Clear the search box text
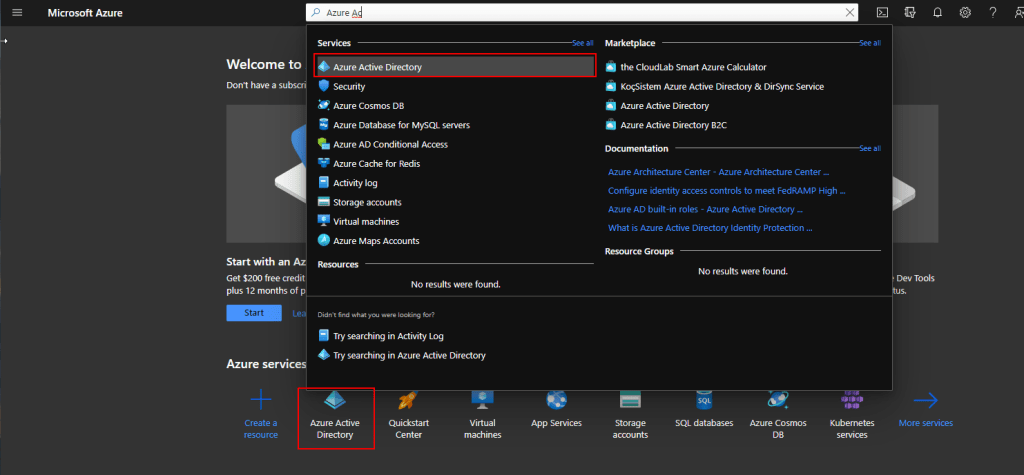The width and height of the screenshot is (1024, 475). [x=851, y=12]
